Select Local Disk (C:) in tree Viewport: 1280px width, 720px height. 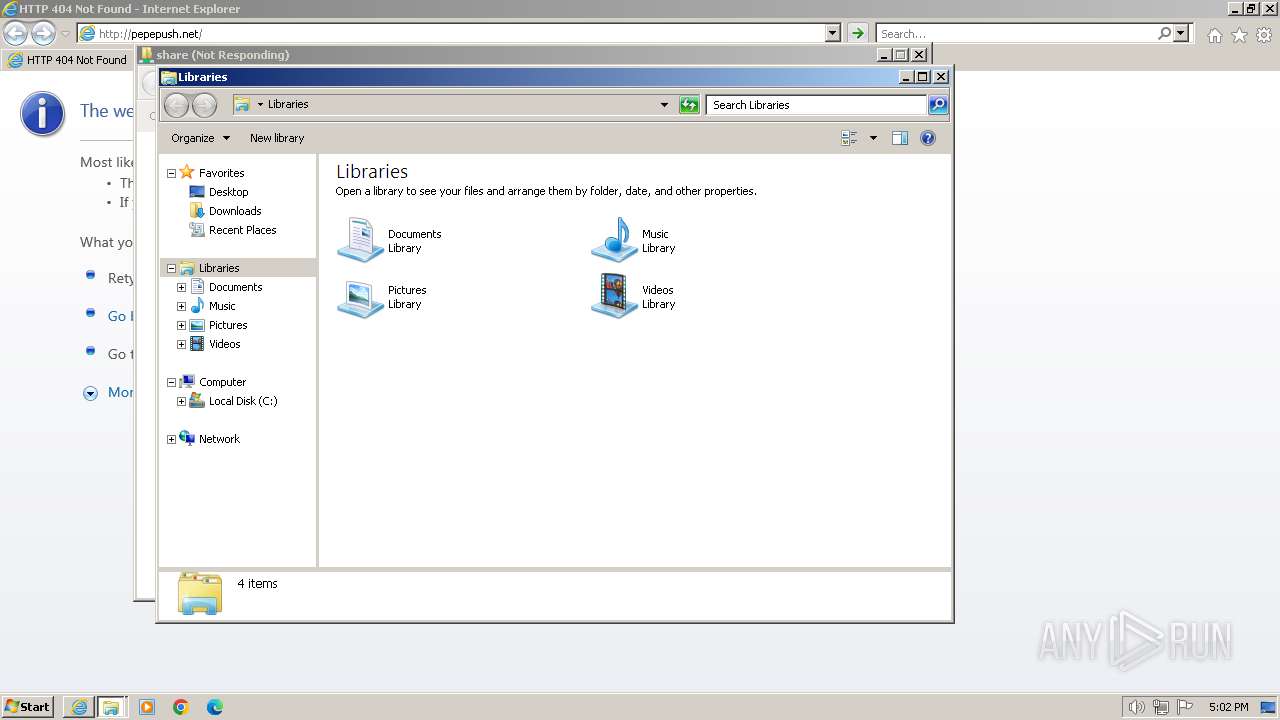tap(243, 401)
